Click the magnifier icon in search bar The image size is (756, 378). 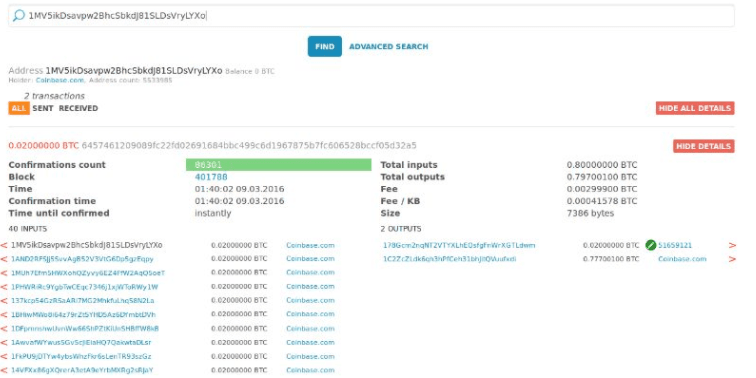(18, 15)
